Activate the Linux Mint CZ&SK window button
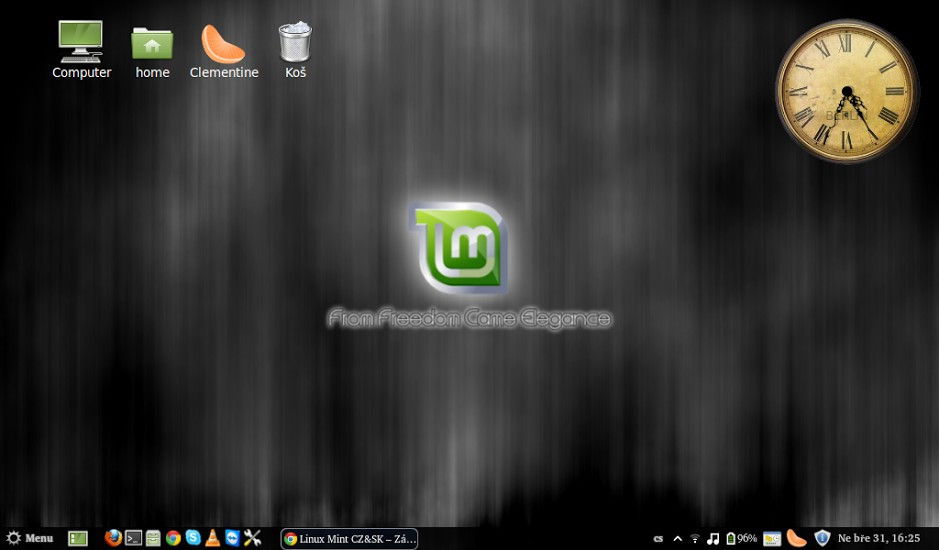Viewport: 939px width, 550px height. coord(349,539)
